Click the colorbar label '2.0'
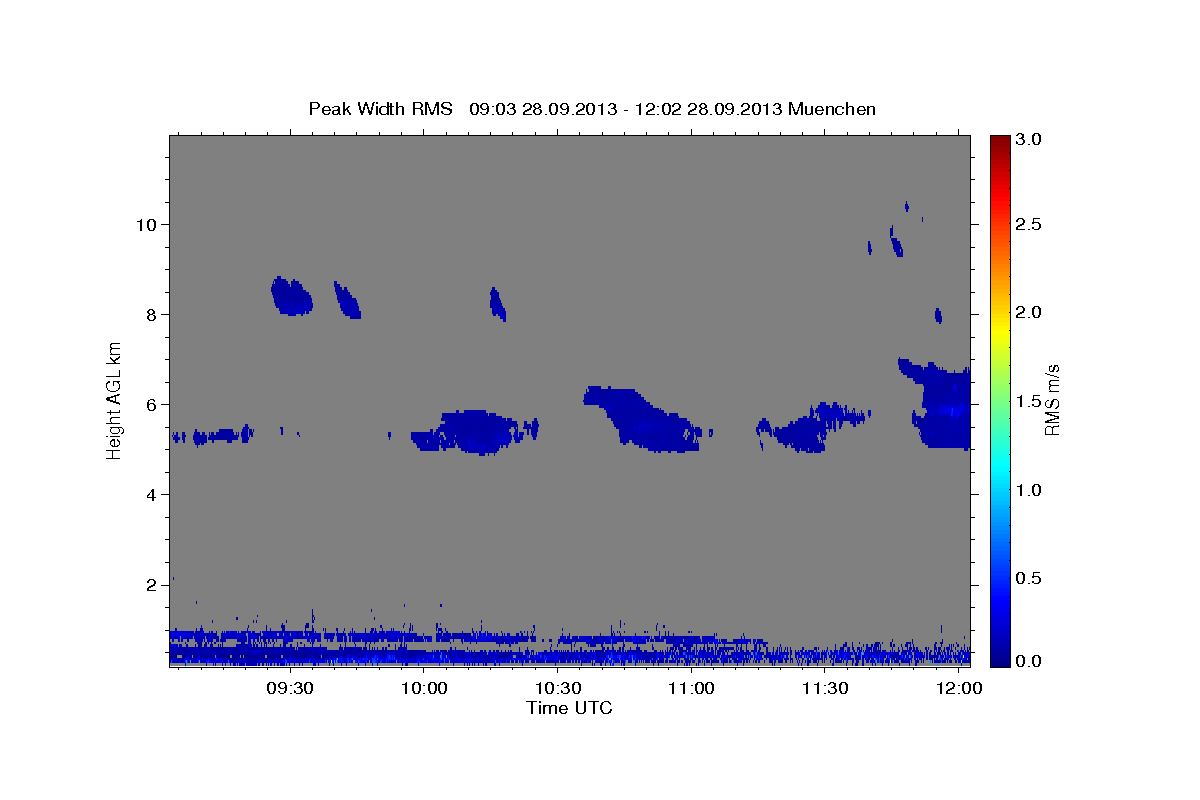Screen dimensions: 1200x800 1029,313
